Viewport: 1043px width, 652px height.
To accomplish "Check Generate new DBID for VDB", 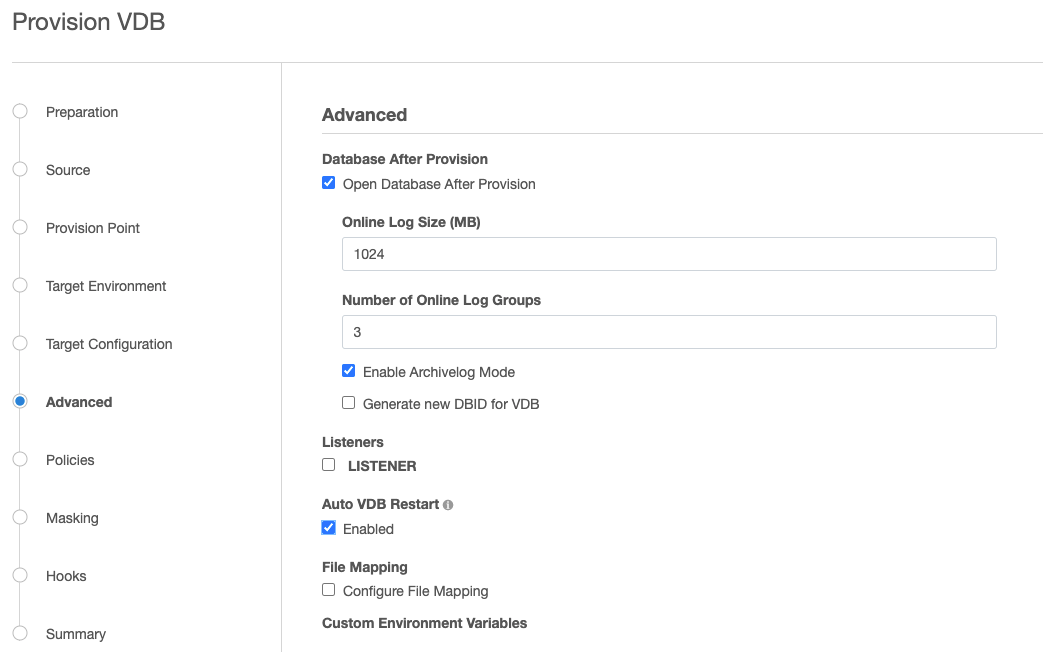I will (x=349, y=403).
